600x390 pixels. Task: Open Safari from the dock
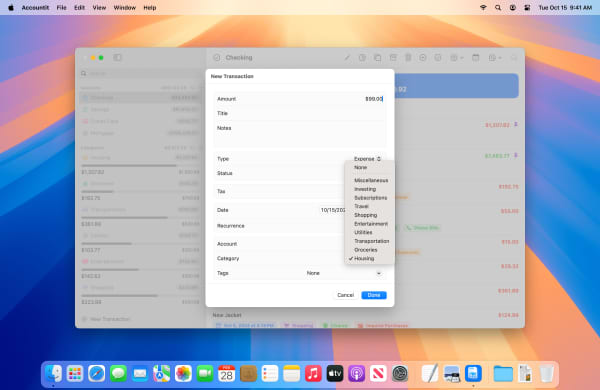tap(96, 374)
